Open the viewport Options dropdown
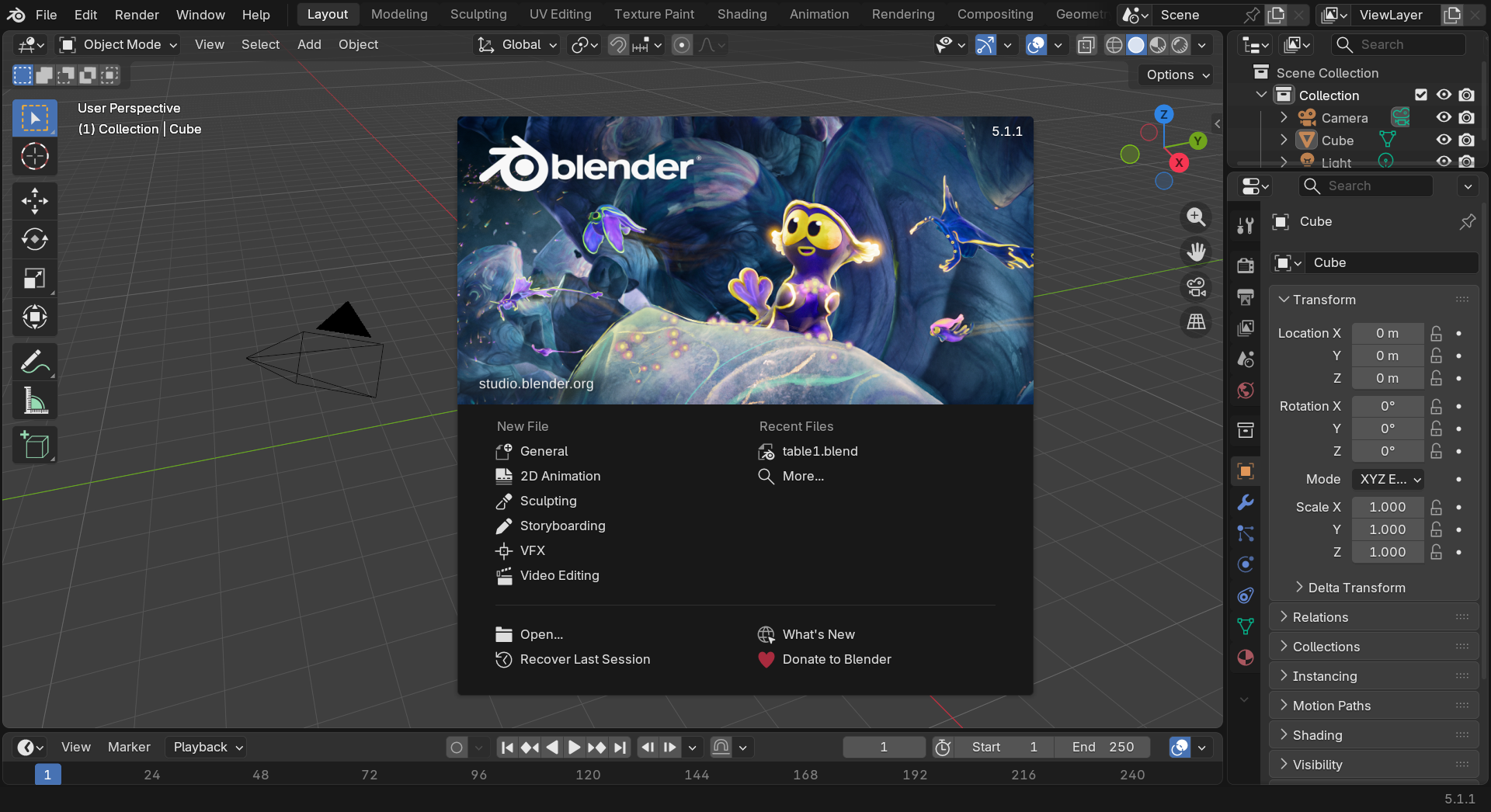1491x812 pixels. click(1178, 75)
